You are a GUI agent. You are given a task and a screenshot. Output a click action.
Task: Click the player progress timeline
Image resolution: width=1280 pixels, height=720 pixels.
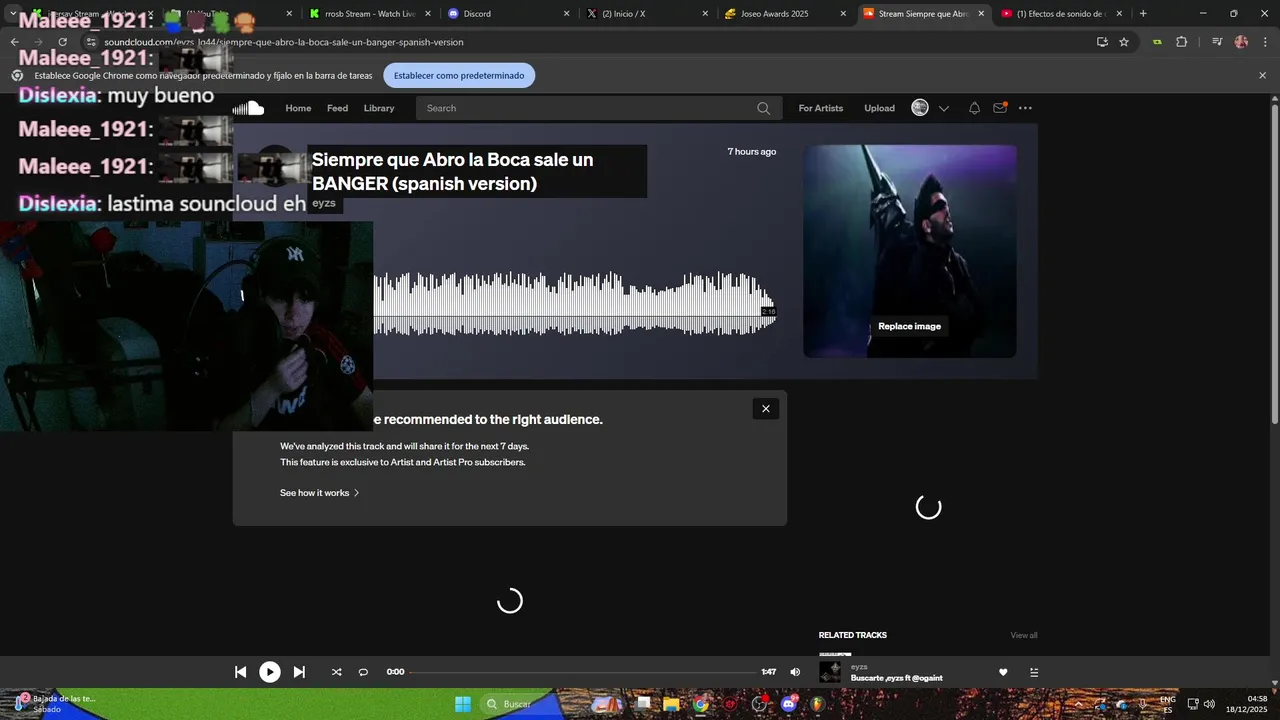583,672
